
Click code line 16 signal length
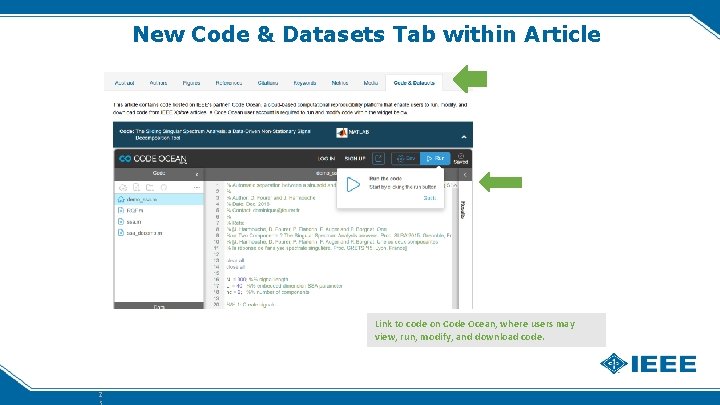257,279
